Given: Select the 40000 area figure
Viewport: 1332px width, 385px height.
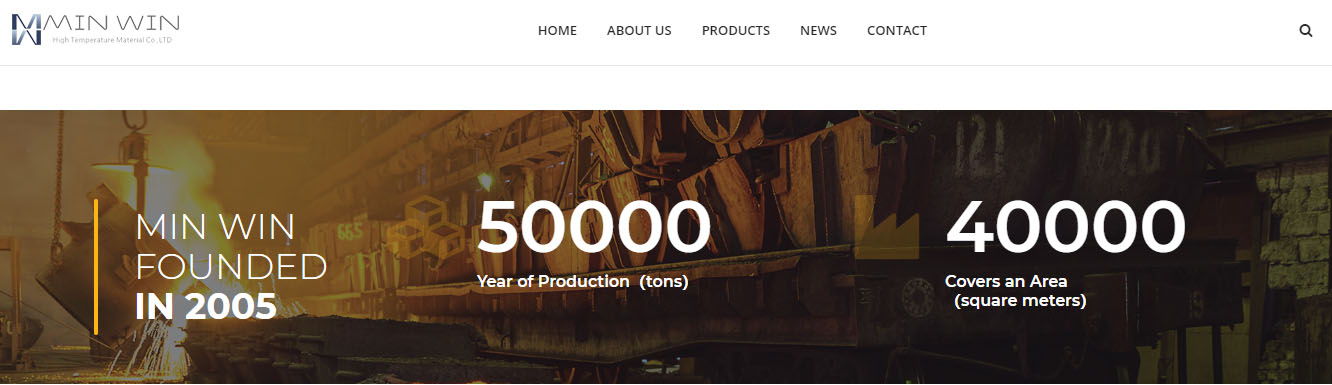Looking at the screenshot, I should [1066, 228].
